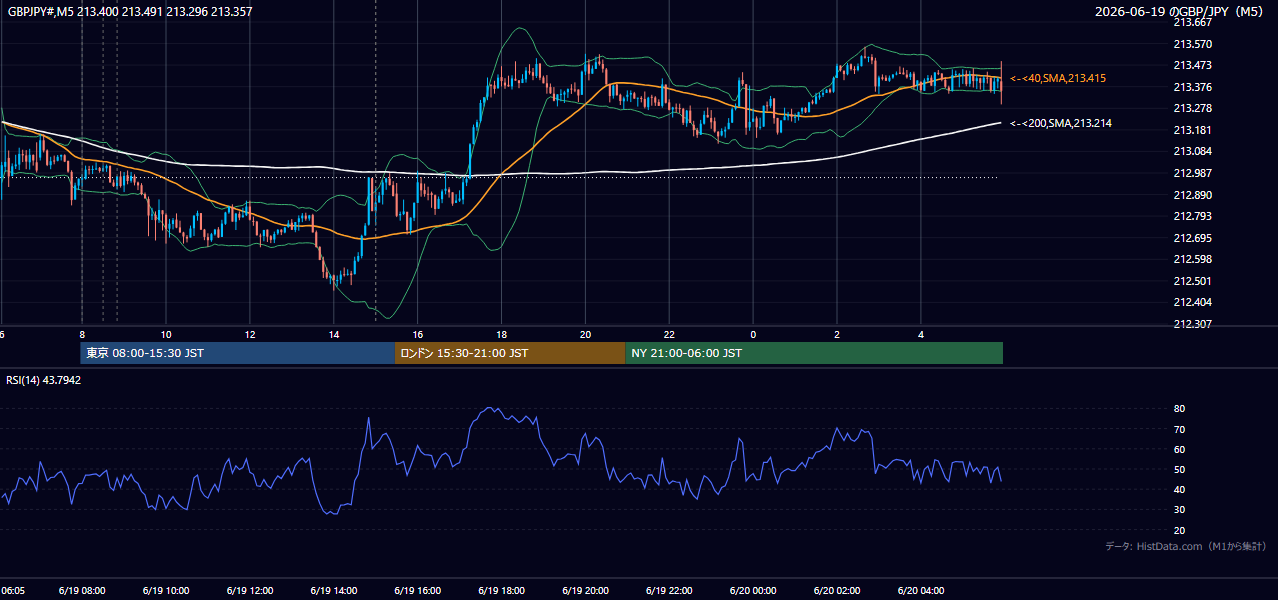Click the 6/19 08:00 bottom time label
The height and width of the screenshot is (600, 1278).
click(x=83, y=591)
